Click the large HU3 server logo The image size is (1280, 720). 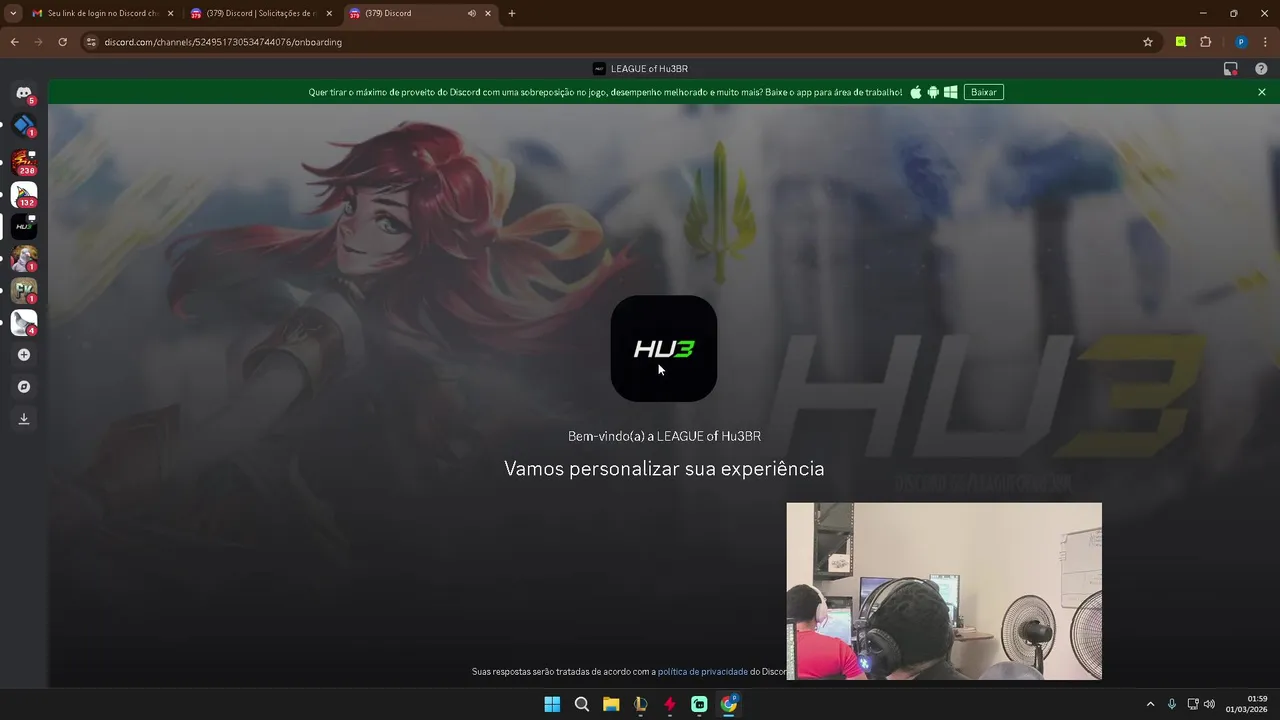click(664, 348)
